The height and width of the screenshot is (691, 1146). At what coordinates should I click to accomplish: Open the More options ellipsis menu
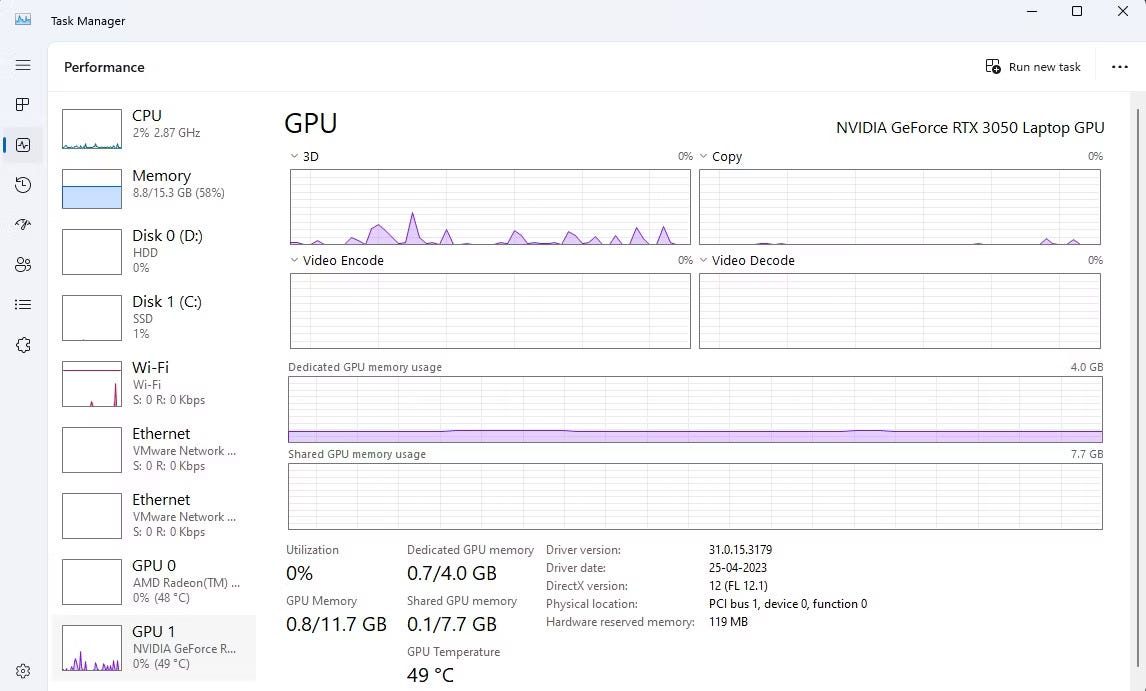pos(1120,66)
